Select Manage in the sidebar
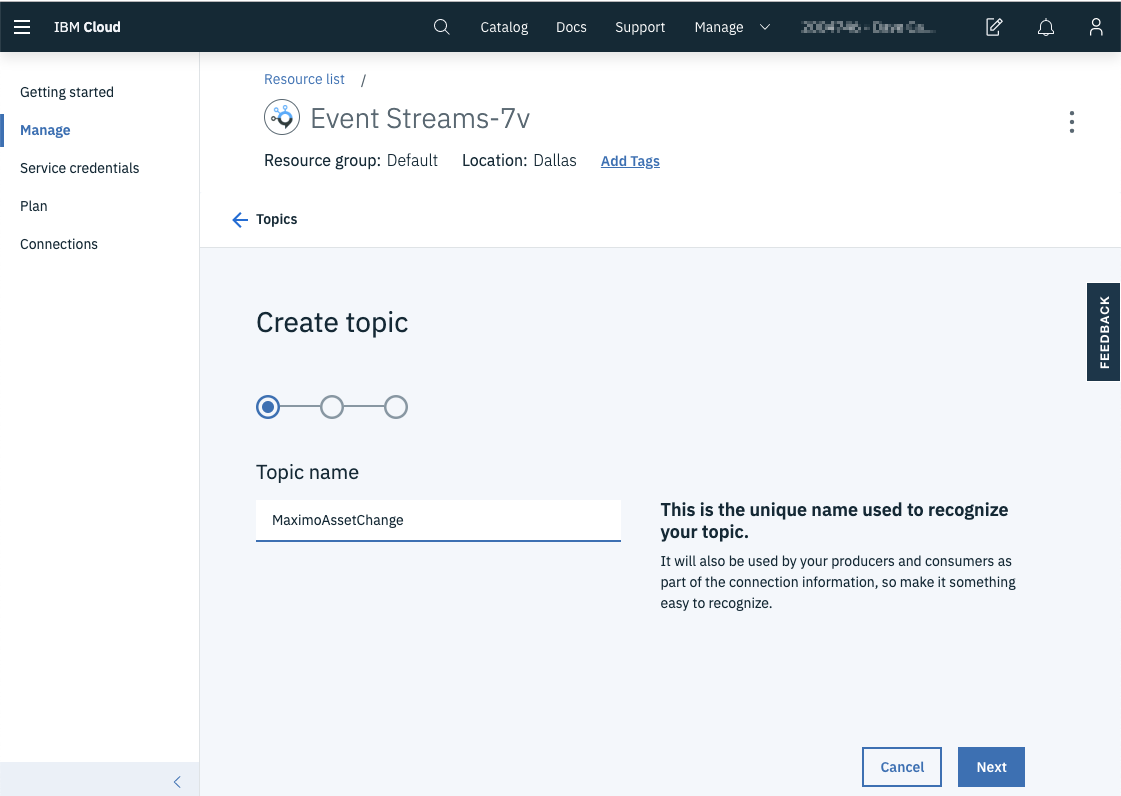 45,130
